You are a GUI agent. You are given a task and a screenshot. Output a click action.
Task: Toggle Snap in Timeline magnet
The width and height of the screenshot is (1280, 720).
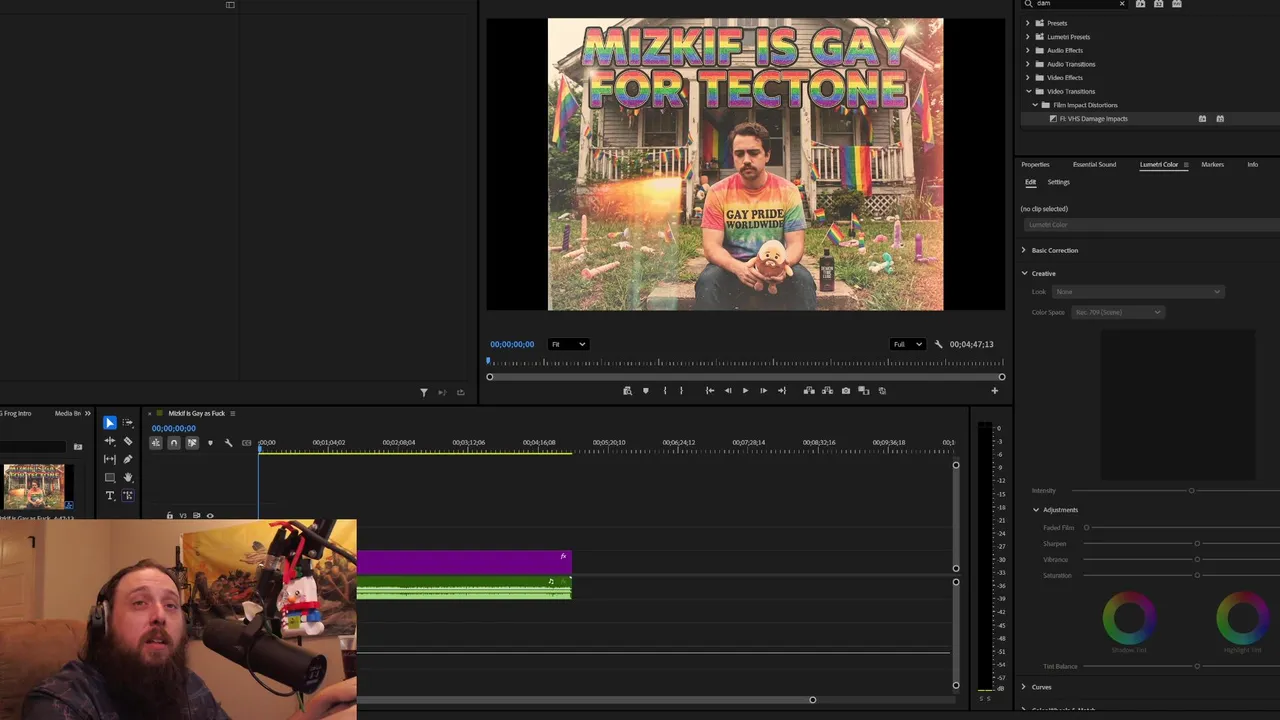coord(174,443)
